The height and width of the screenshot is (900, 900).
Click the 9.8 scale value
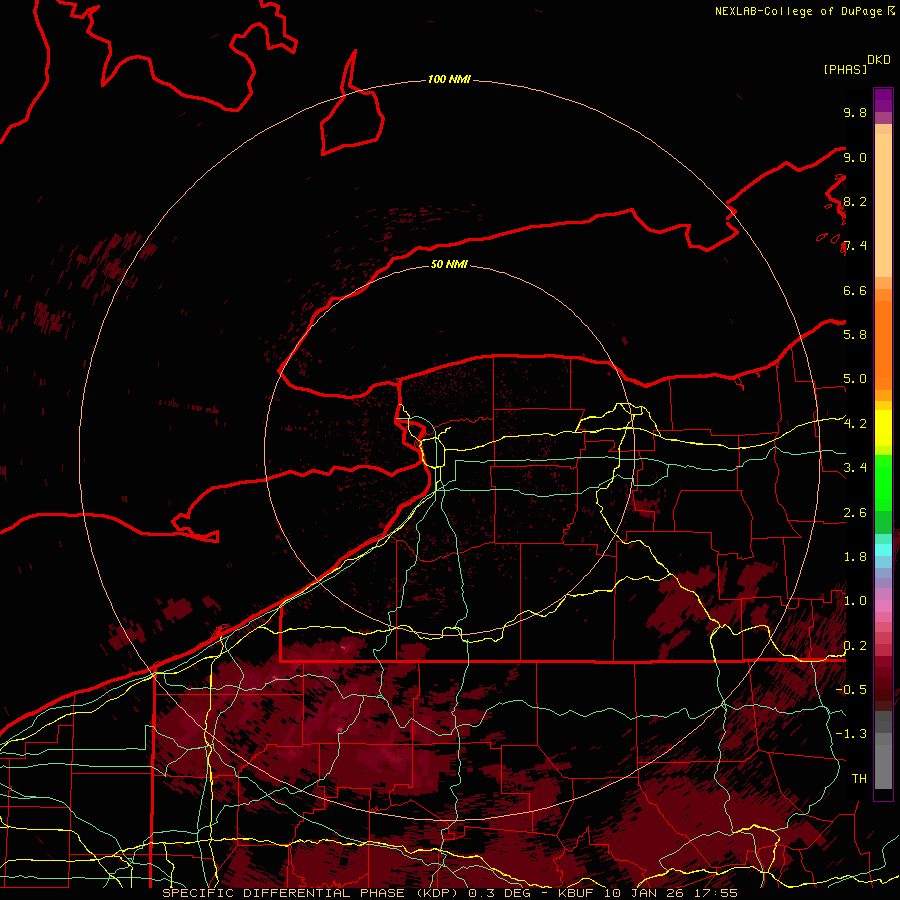pyautogui.click(x=855, y=112)
